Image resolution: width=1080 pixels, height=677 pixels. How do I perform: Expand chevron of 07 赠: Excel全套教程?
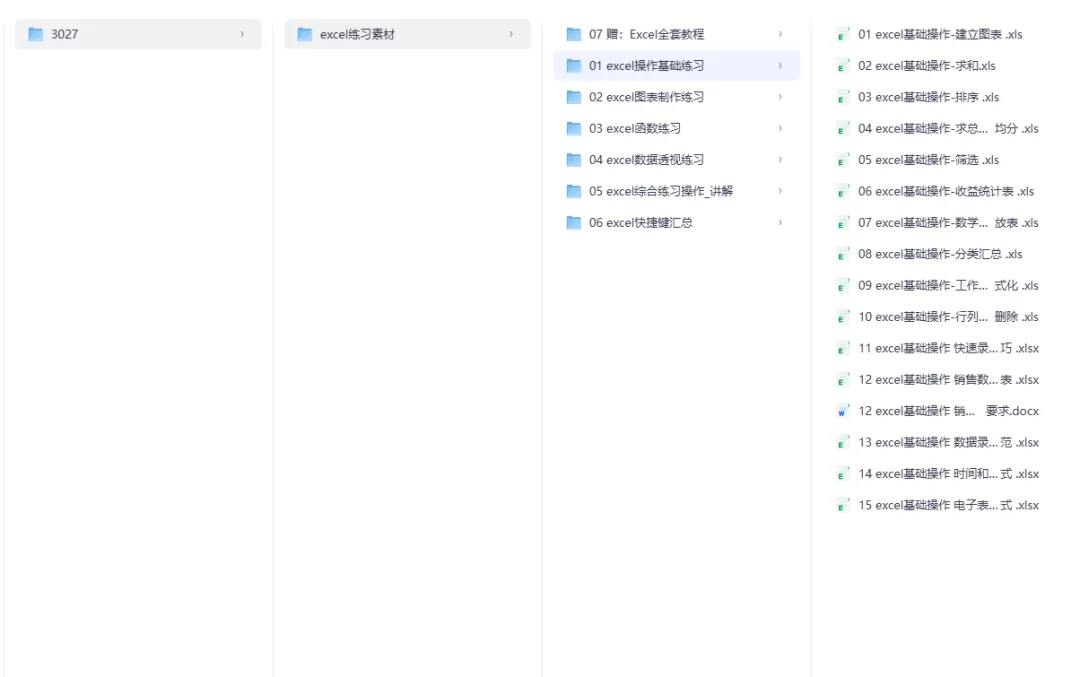[x=780, y=34]
